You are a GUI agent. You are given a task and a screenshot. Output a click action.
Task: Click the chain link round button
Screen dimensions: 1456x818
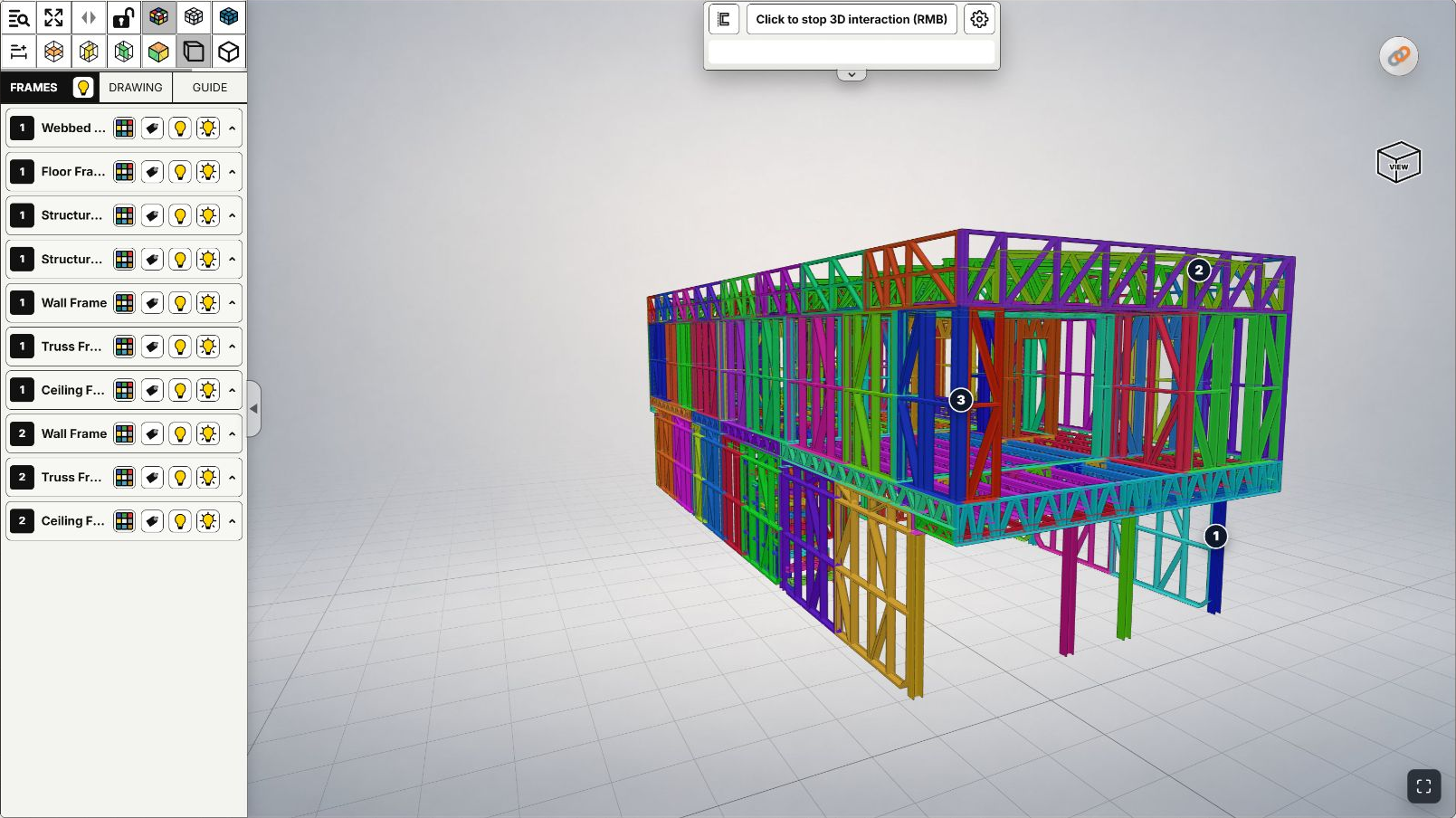[1399, 56]
